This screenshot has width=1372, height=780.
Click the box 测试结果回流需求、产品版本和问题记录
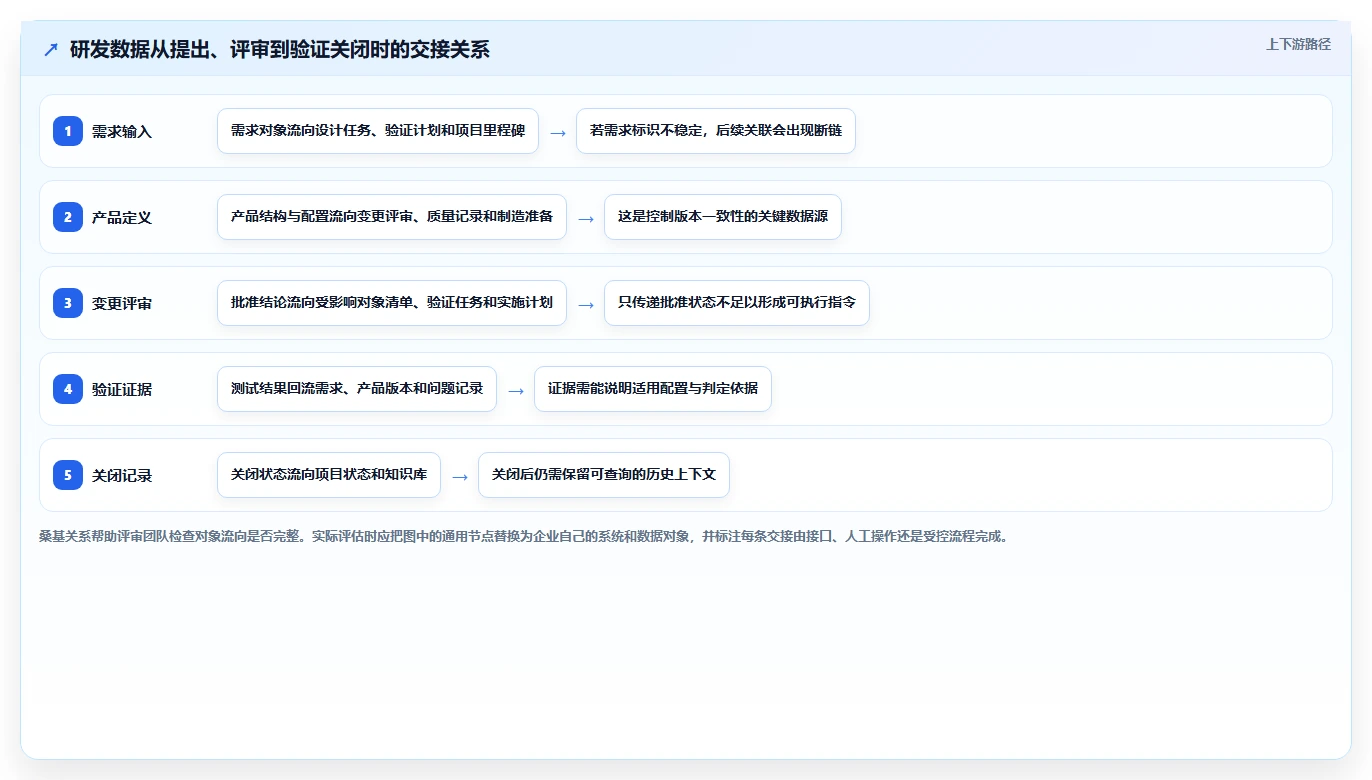point(357,389)
